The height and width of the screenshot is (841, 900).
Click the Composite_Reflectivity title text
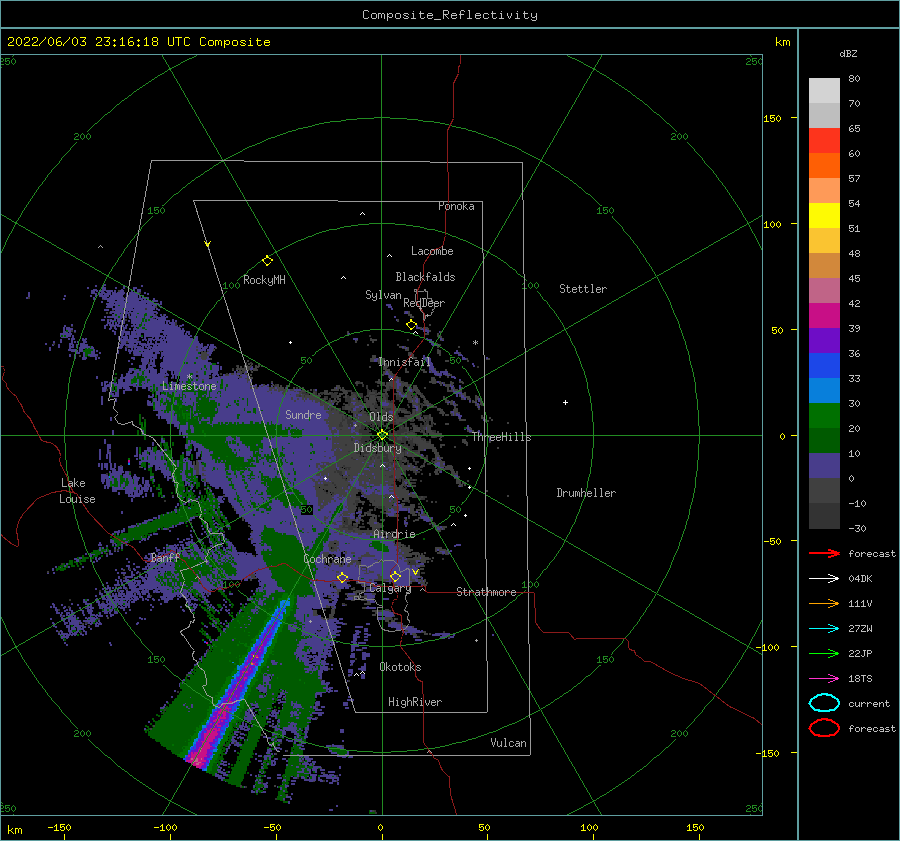click(449, 15)
